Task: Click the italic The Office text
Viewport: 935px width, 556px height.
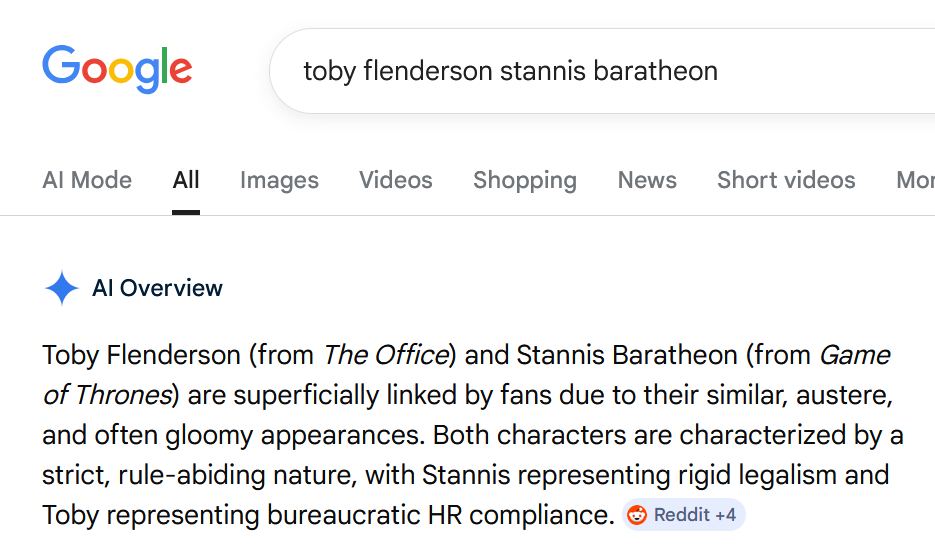Action: click(x=385, y=355)
